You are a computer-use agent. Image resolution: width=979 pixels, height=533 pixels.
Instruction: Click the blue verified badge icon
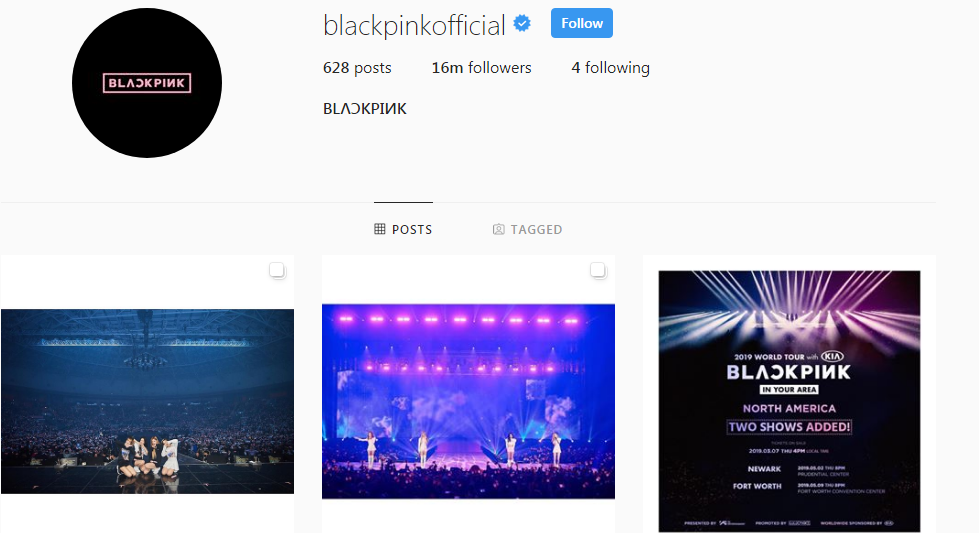click(x=522, y=24)
